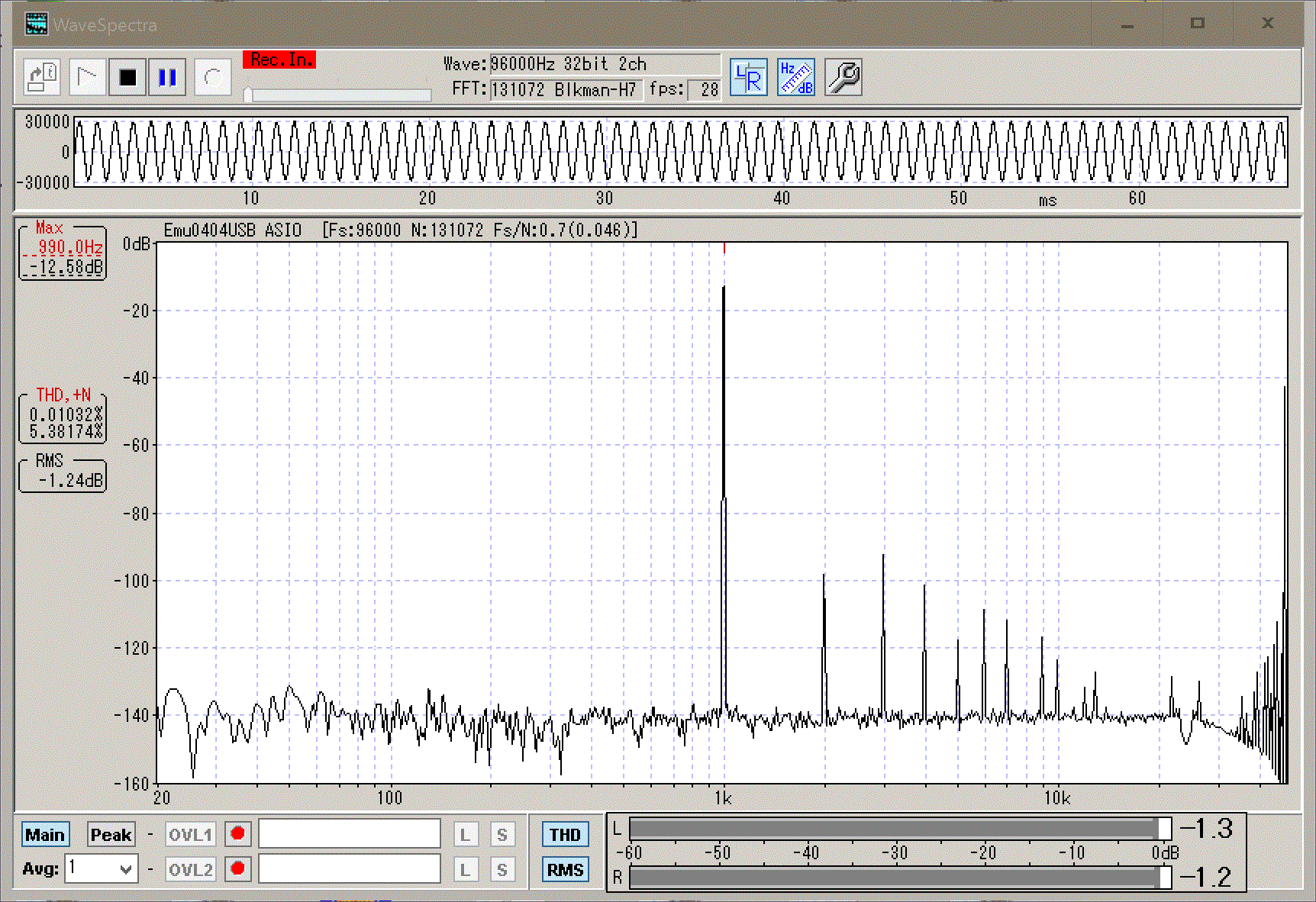Viewport: 1316px width, 902px height.
Task: Click the L button in OVL1 row
Action: click(465, 834)
